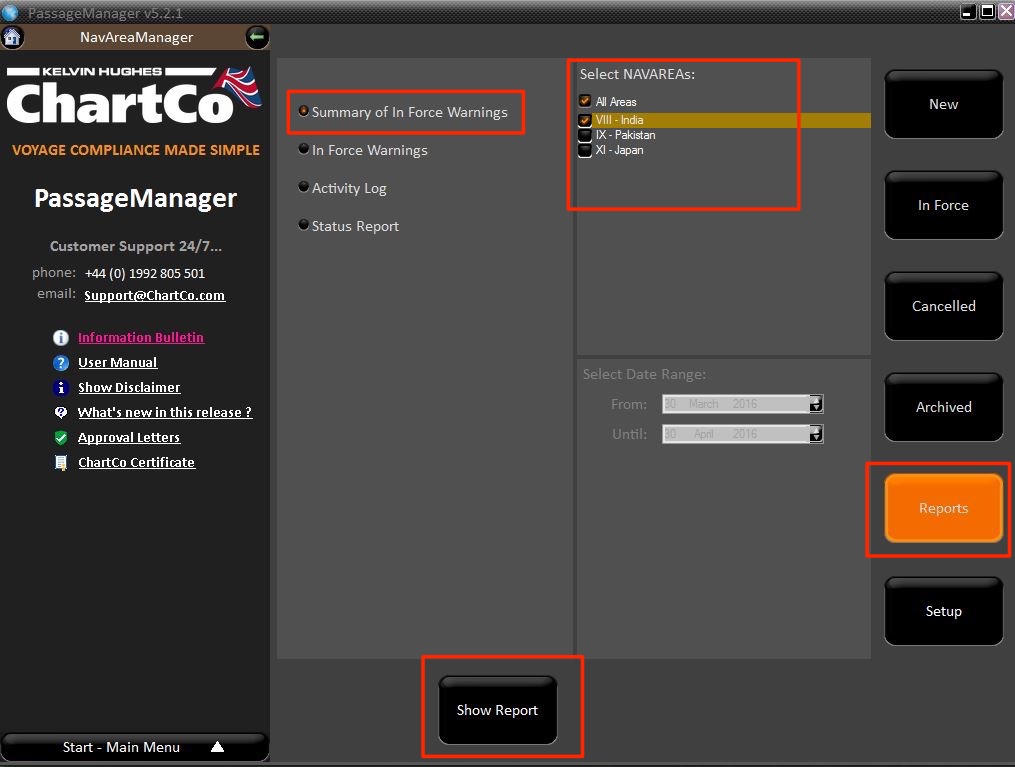Open the Archived warnings section
Image resolution: width=1015 pixels, height=767 pixels.
[x=943, y=407]
